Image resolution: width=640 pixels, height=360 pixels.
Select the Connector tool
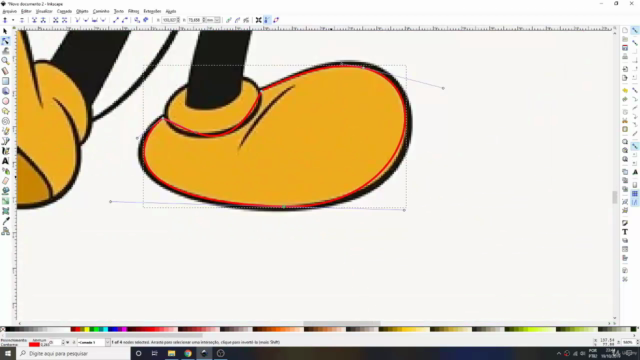point(5,231)
